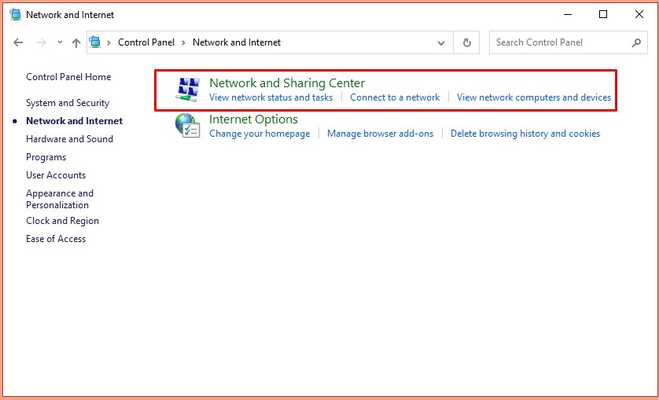Click the search magnifier icon
Image resolution: width=659 pixels, height=400 pixels.
(636, 42)
